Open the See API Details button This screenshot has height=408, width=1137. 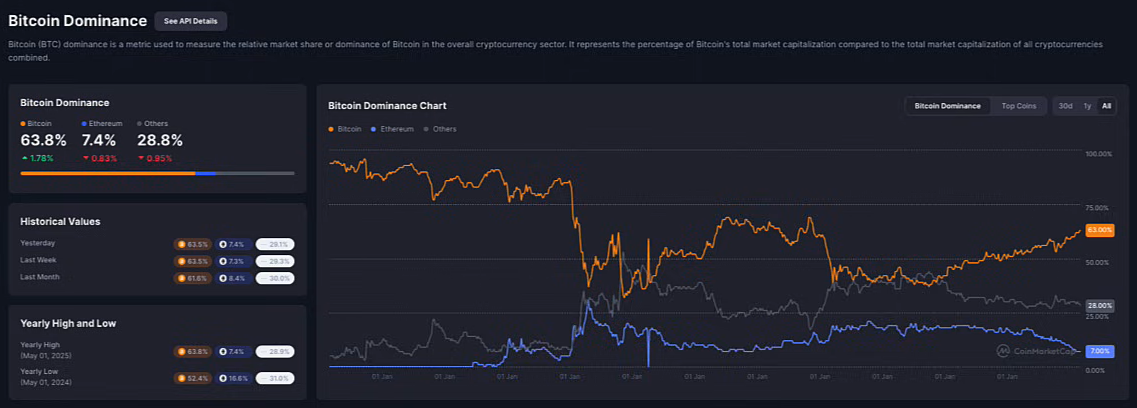coord(190,21)
